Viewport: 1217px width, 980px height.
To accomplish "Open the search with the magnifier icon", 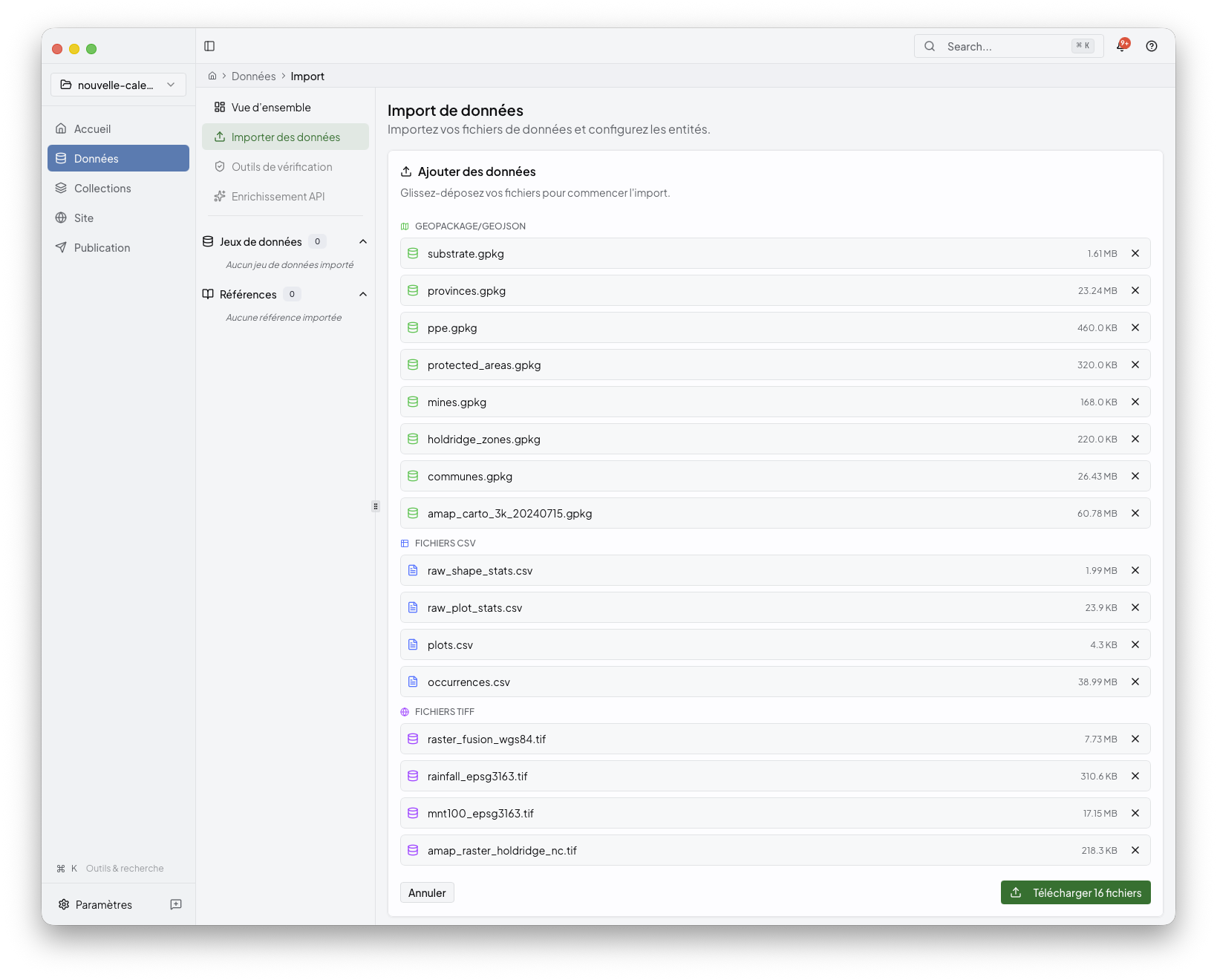I will tap(930, 46).
